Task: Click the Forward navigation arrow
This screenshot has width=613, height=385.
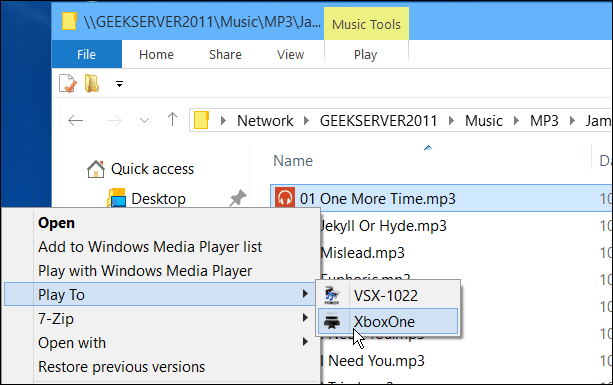Action: click(x=114, y=120)
